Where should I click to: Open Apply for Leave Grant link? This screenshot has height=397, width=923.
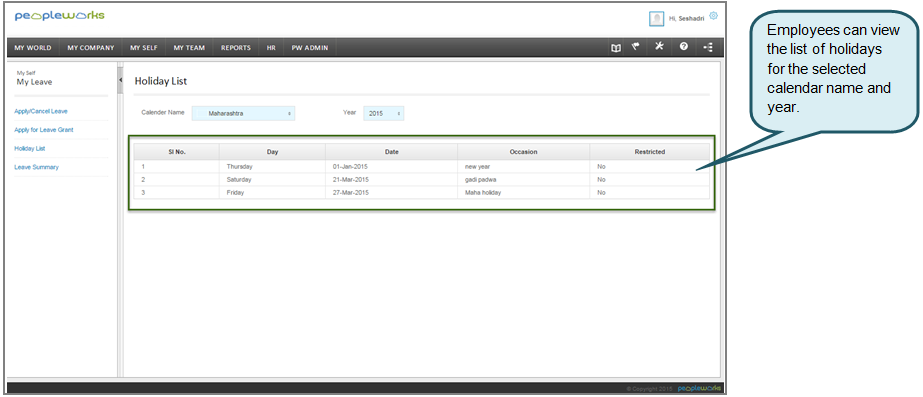tap(44, 130)
